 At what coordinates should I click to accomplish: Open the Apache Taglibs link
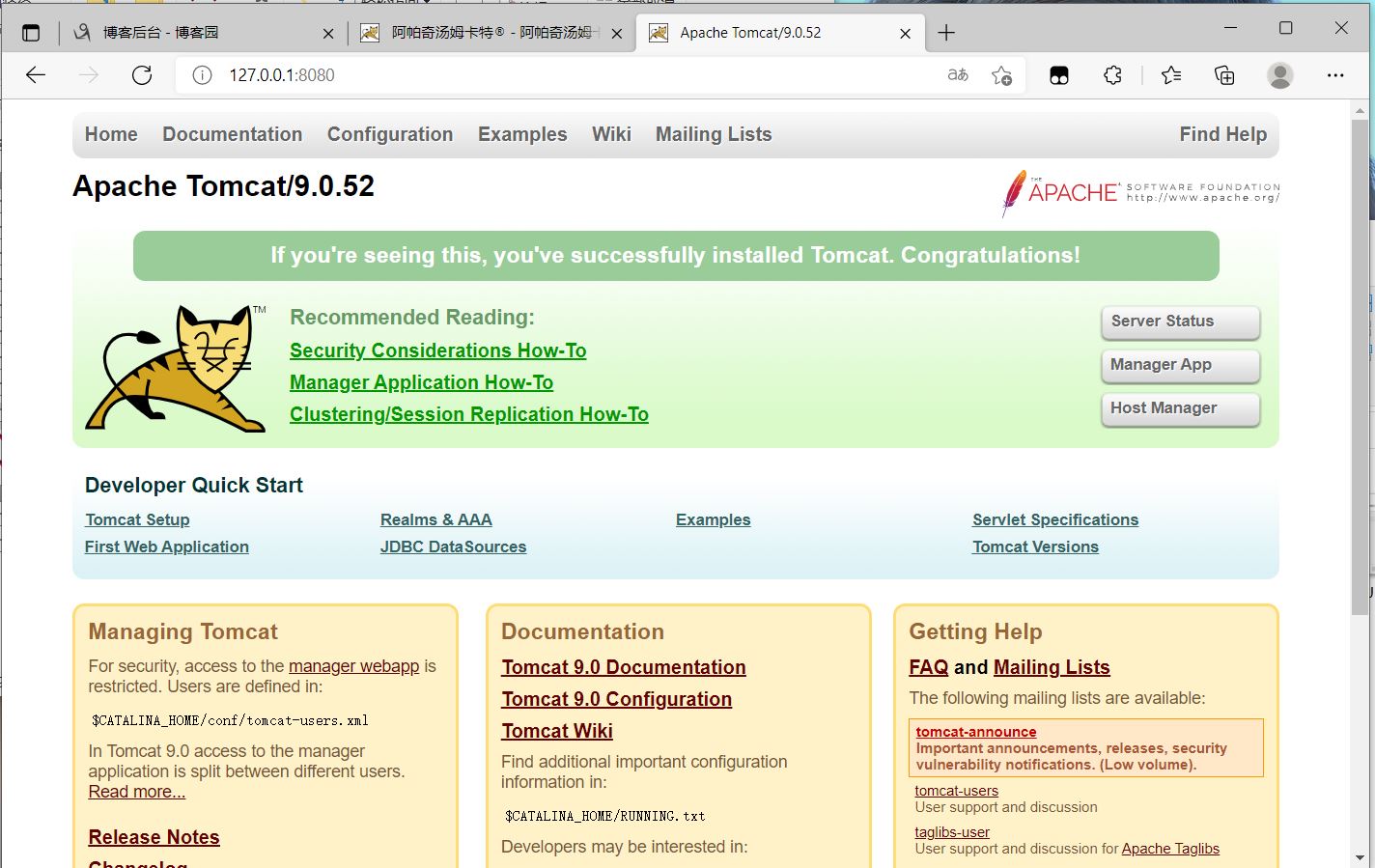tap(1170, 849)
